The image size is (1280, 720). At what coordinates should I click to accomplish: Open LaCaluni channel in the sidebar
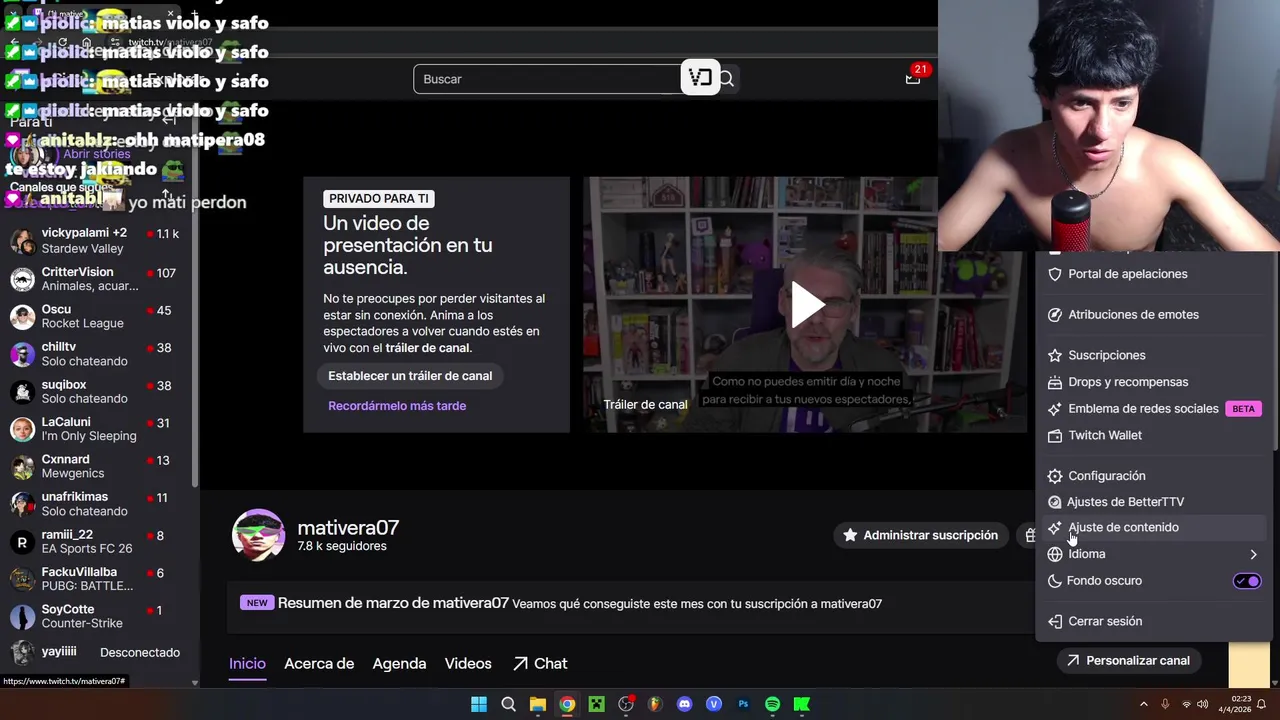[x=97, y=429]
